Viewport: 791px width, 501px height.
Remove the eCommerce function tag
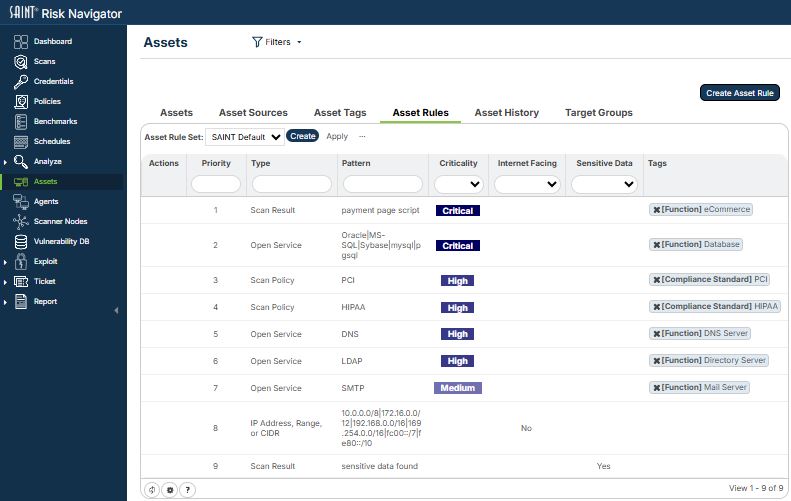click(656, 209)
